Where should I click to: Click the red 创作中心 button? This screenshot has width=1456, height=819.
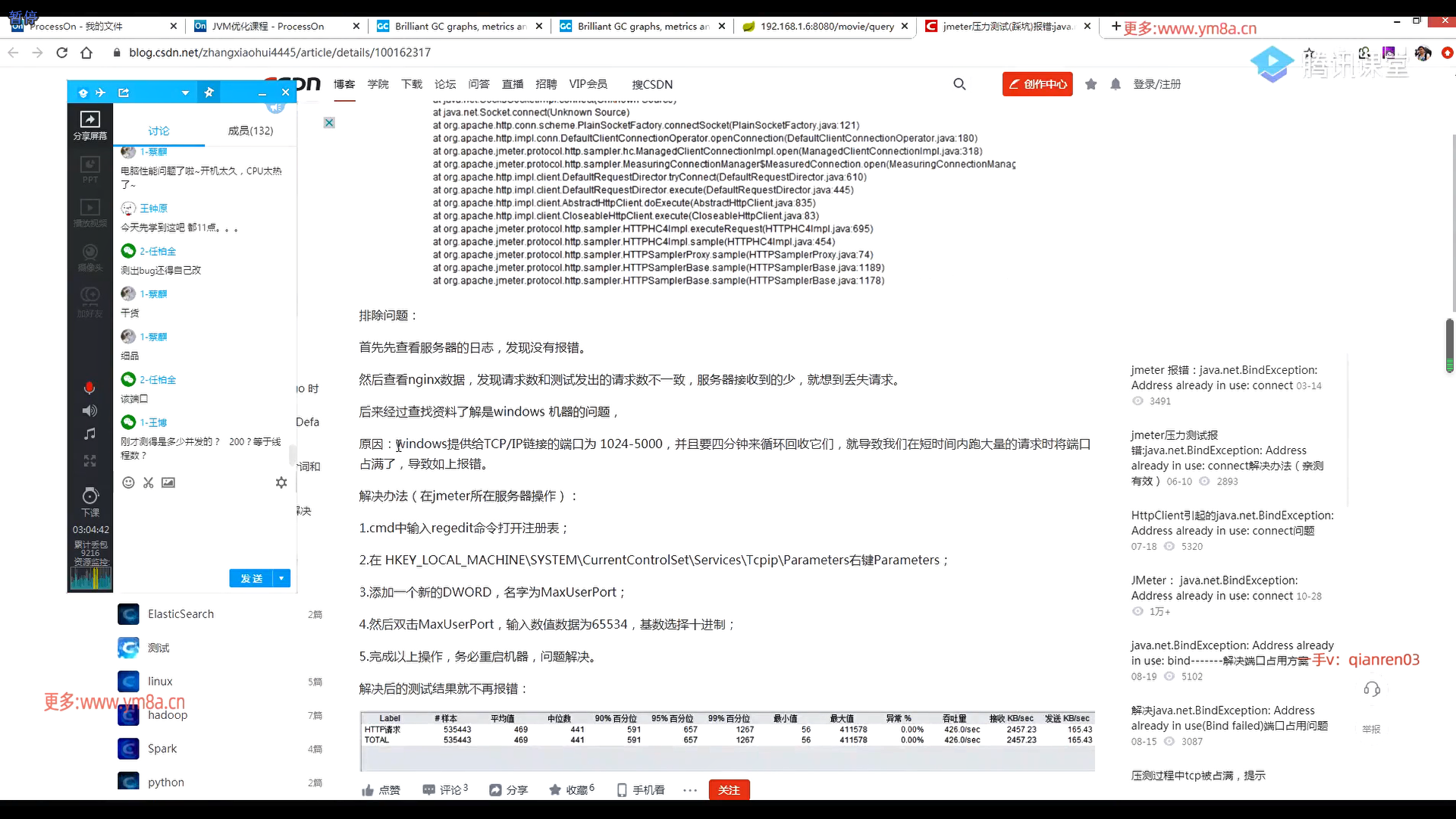click(1037, 84)
